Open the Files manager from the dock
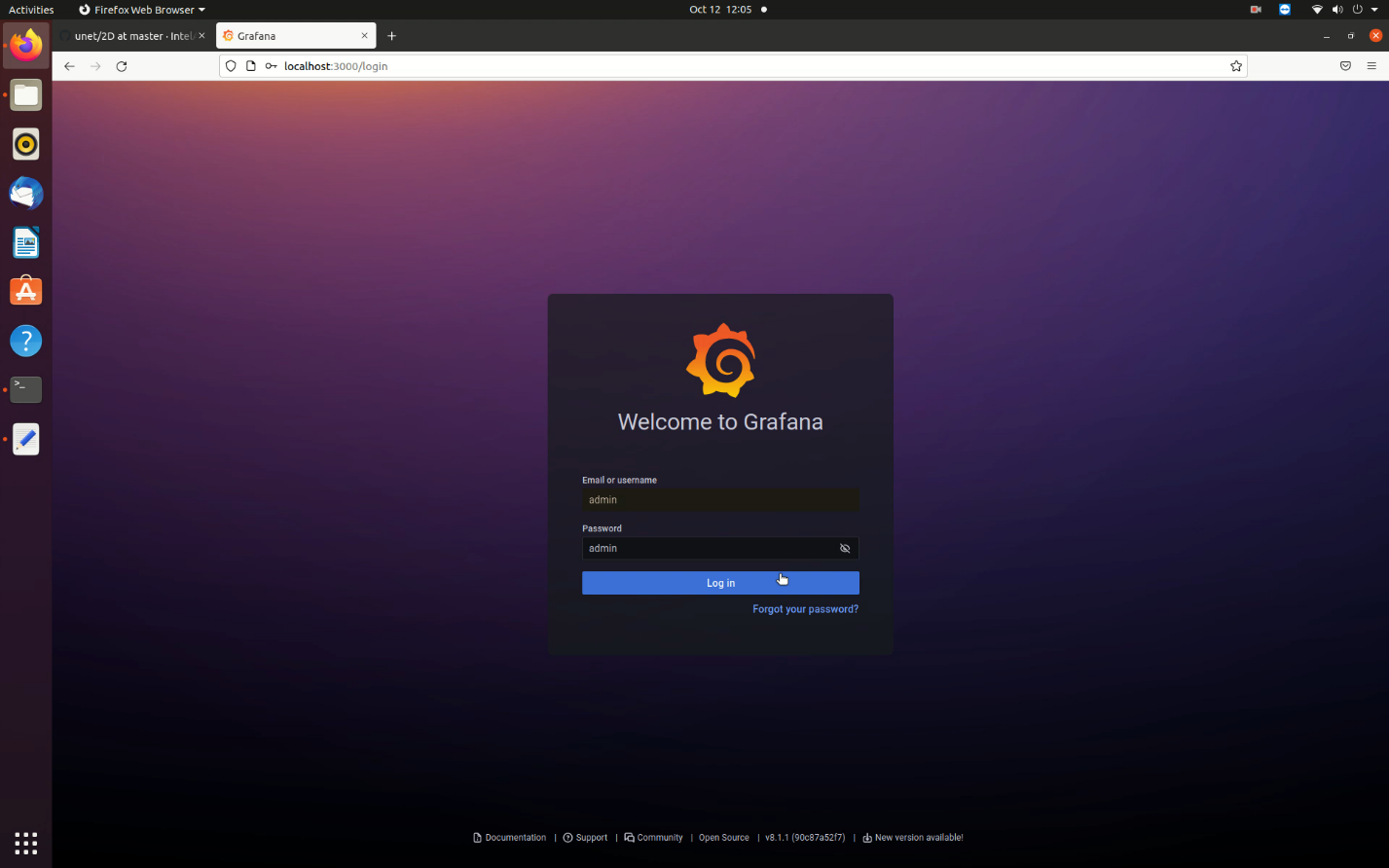 pyautogui.click(x=26, y=95)
